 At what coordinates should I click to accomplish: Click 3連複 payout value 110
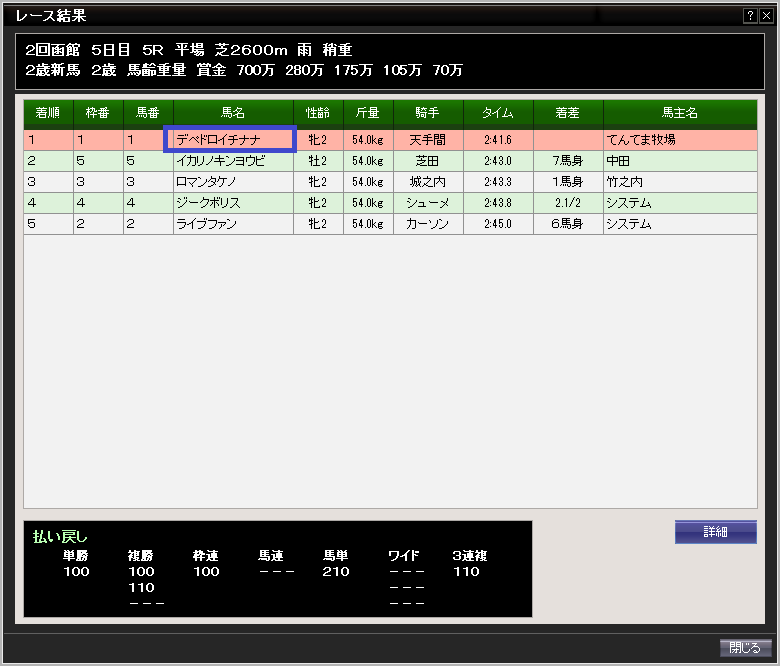pyautogui.click(x=466, y=571)
